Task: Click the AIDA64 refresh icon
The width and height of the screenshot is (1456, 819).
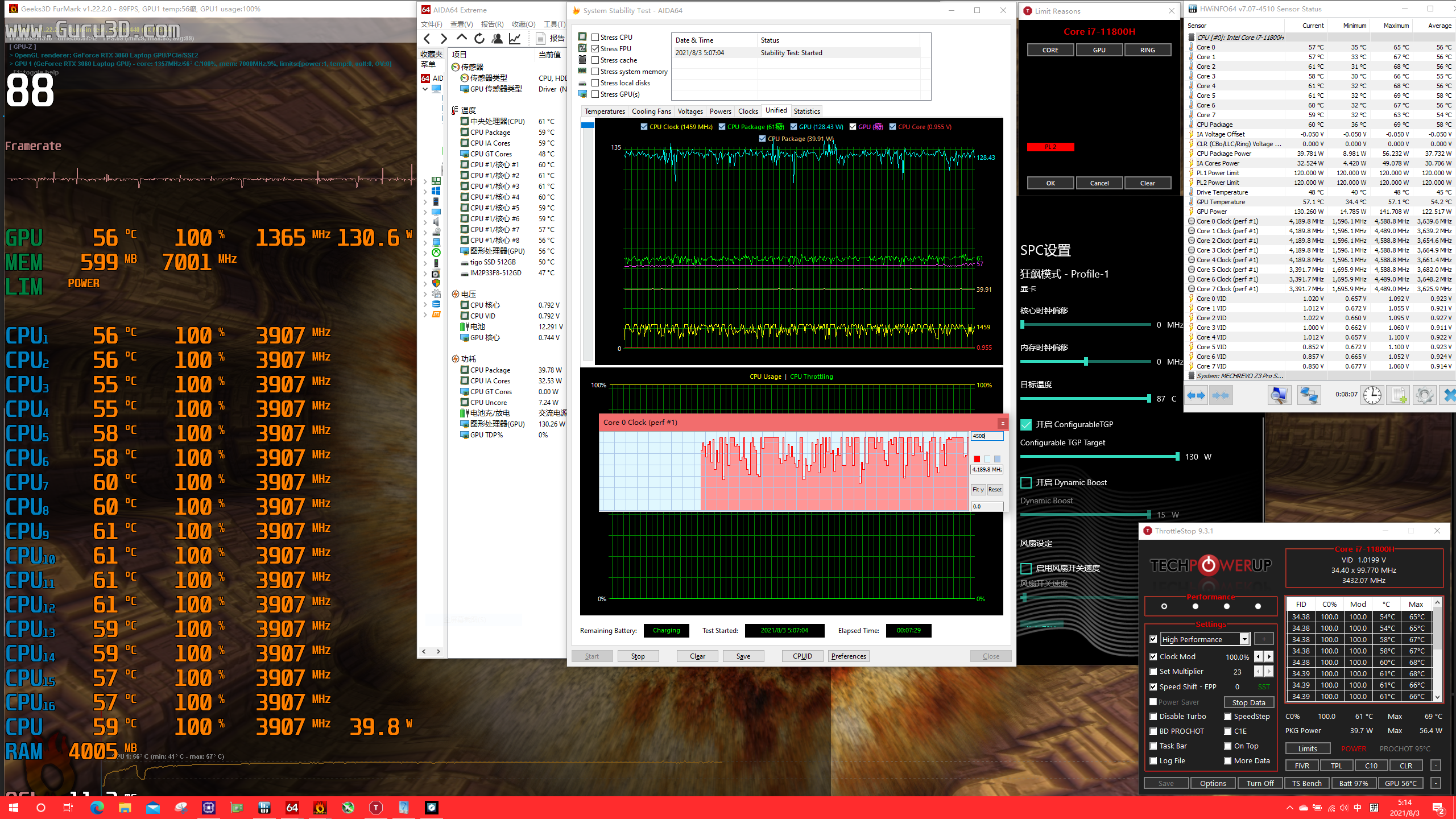Action: click(479, 38)
